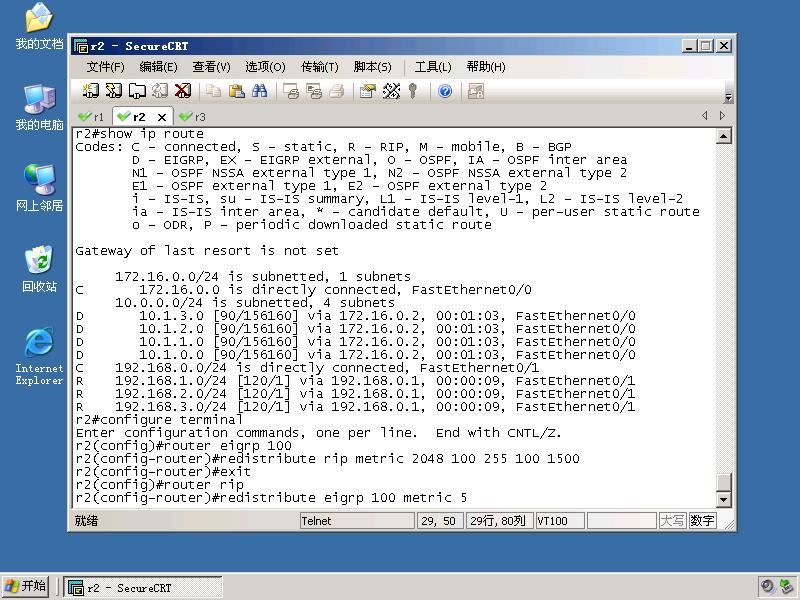Click the 就绪 status text
The image size is (800, 600).
click(x=86, y=521)
